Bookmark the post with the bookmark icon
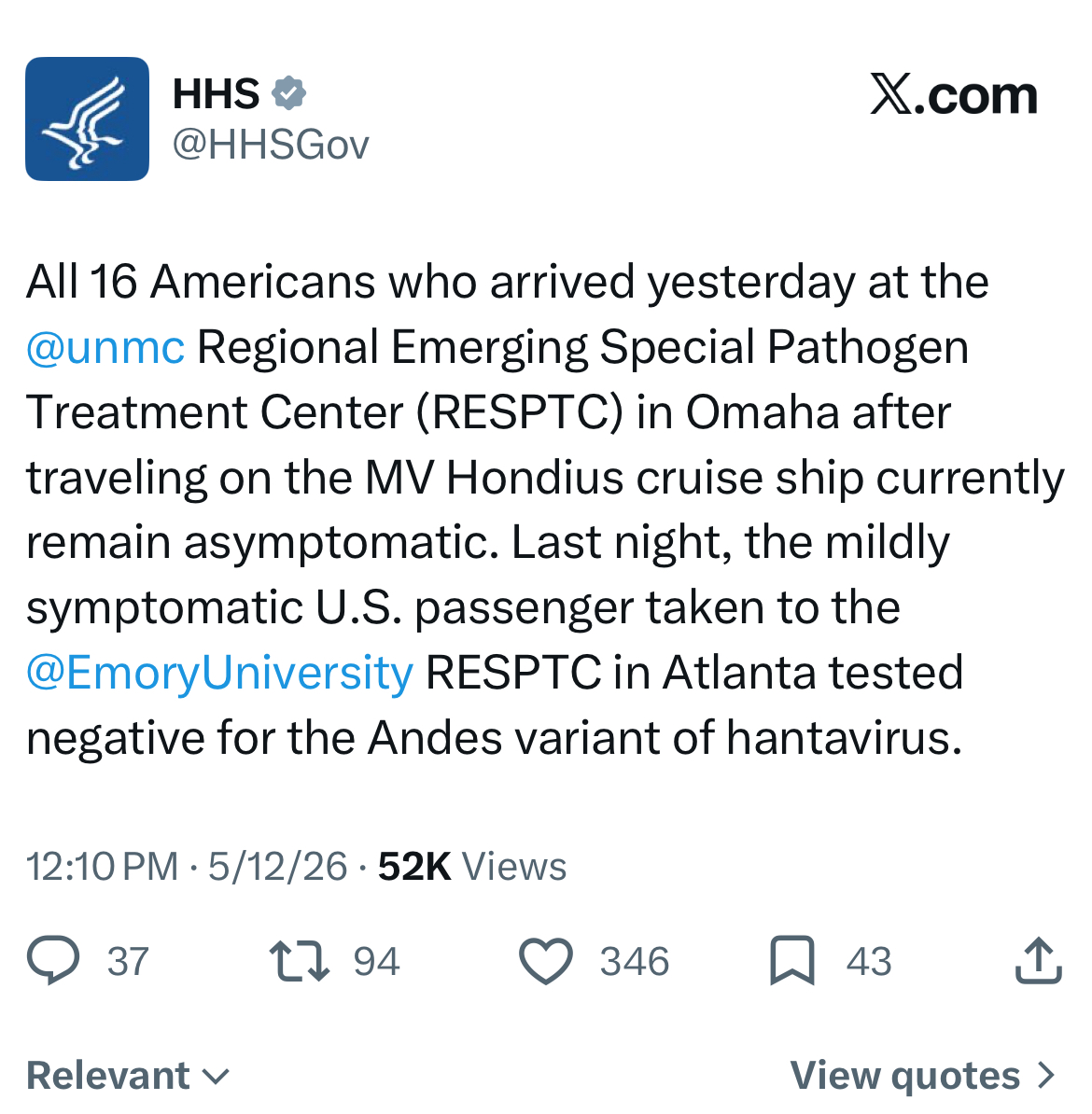 tap(792, 961)
